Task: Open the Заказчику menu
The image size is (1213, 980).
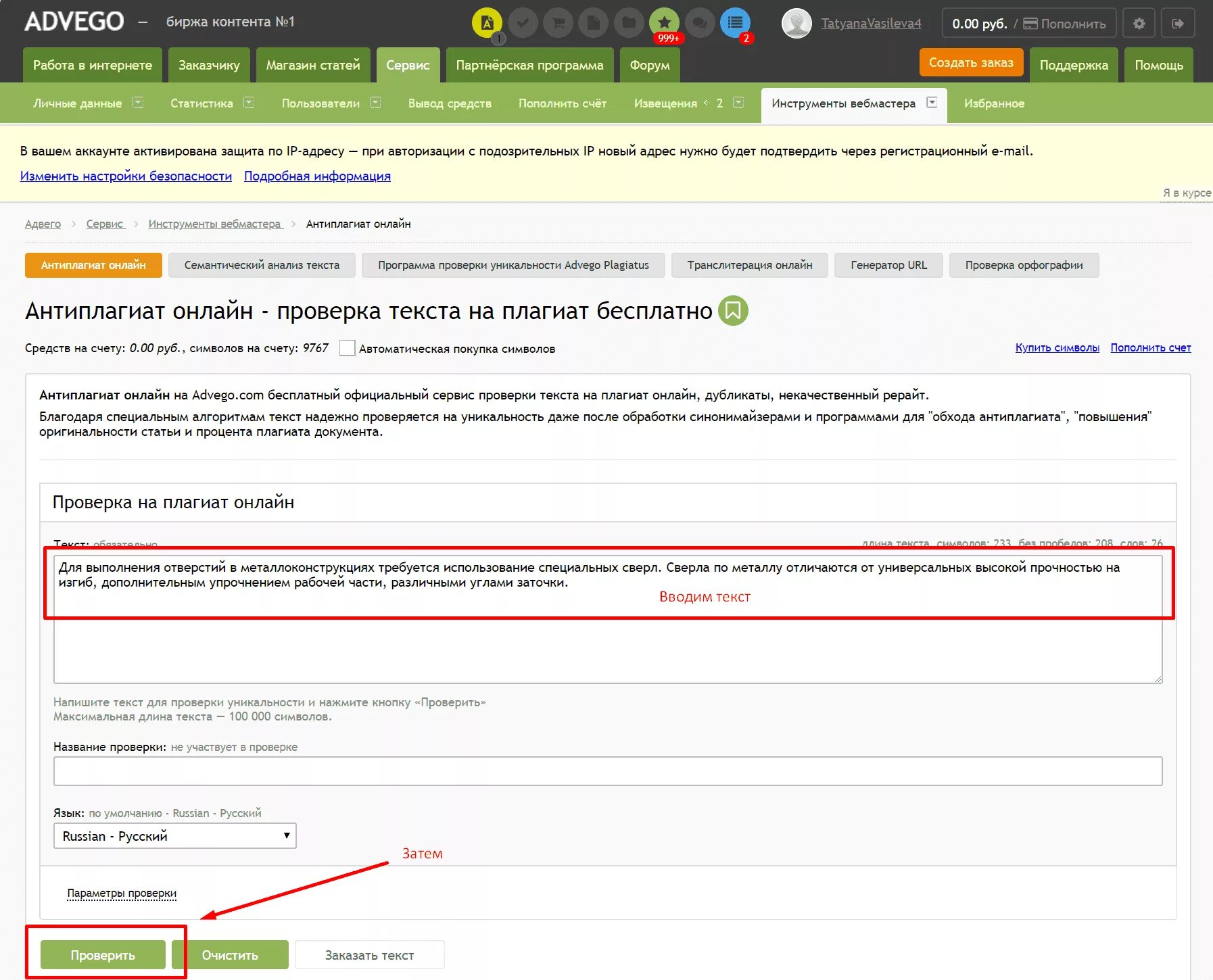Action: pos(209,65)
